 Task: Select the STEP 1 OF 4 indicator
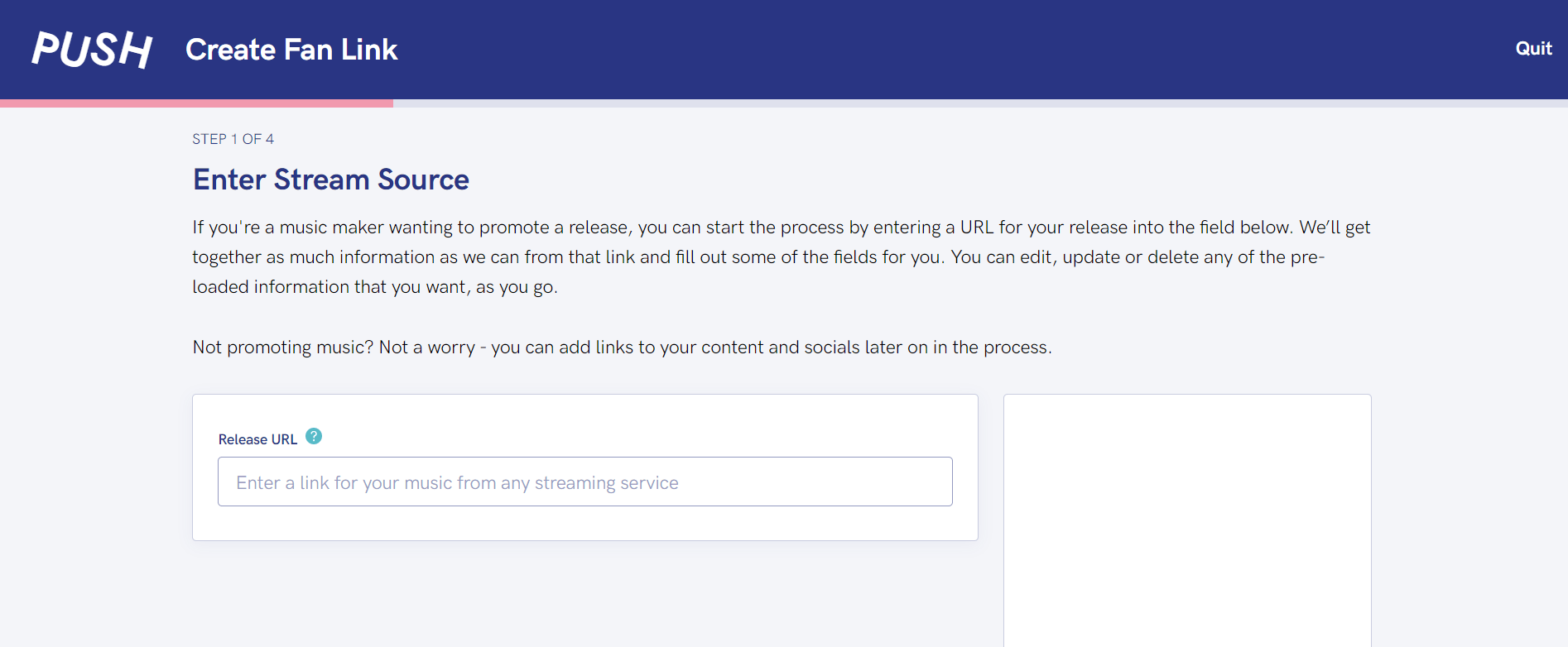click(233, 138)
